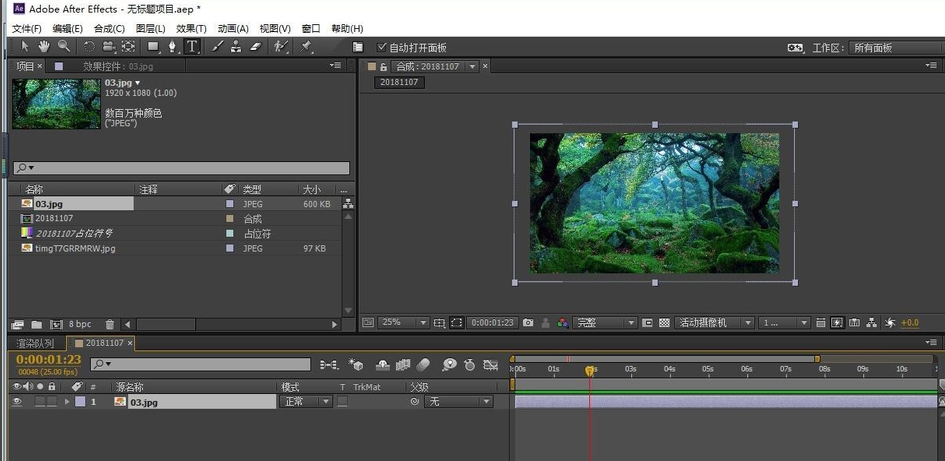Toggle the preserve transparency box for 03.jpg

342,401
